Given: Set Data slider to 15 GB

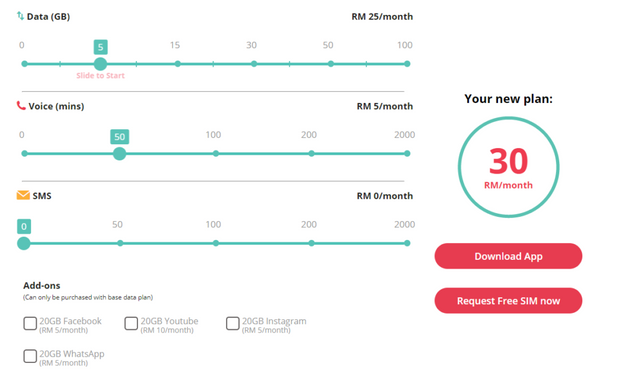Looking at the screenshot, I should pyautogui.click(x=178, y=64).
